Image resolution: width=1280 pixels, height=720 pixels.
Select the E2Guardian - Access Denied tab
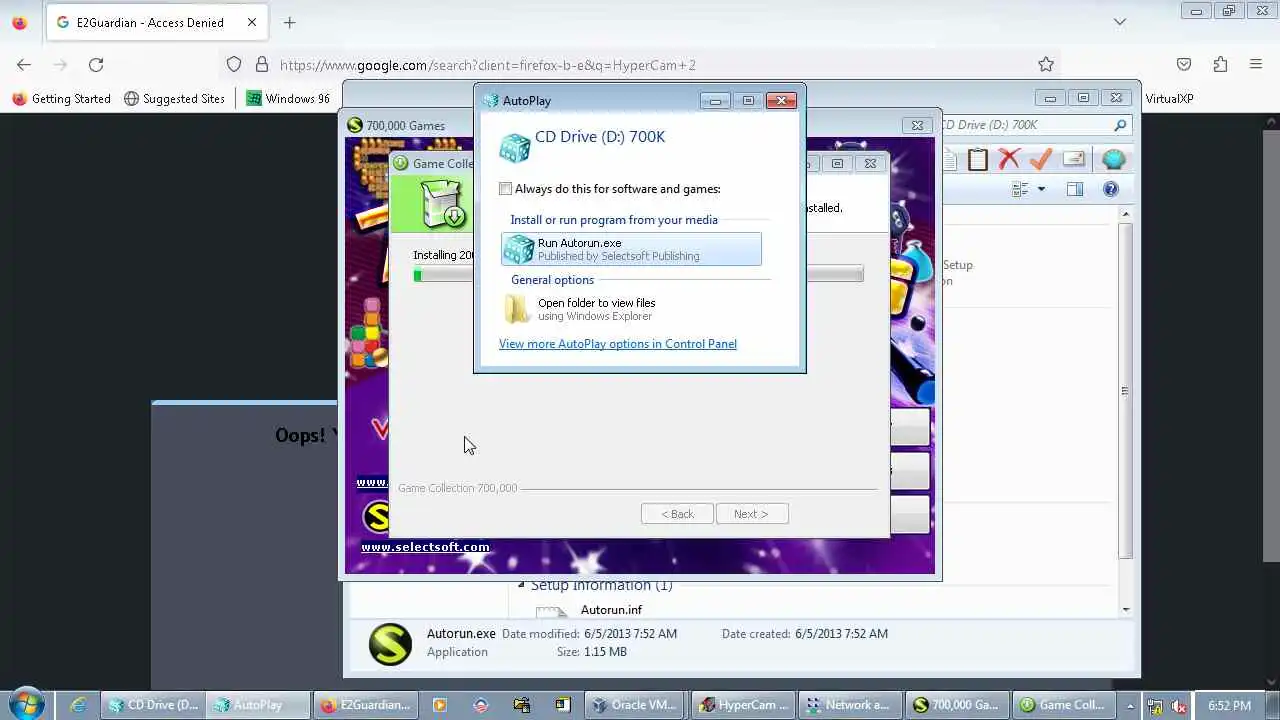pyautogui.click(x=155, y=22)
